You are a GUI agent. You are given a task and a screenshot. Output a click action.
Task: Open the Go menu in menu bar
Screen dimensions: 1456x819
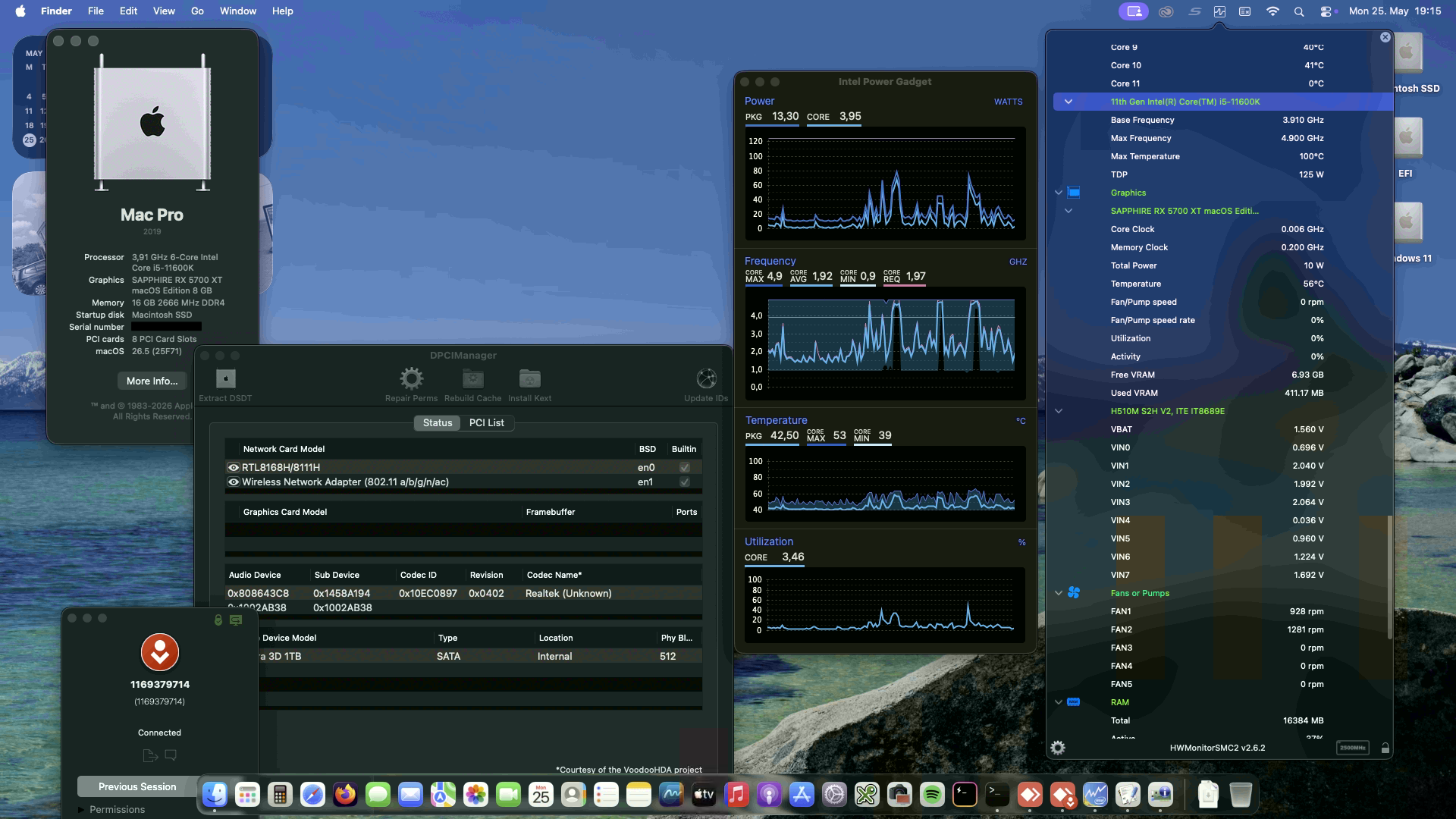[197, 11]
